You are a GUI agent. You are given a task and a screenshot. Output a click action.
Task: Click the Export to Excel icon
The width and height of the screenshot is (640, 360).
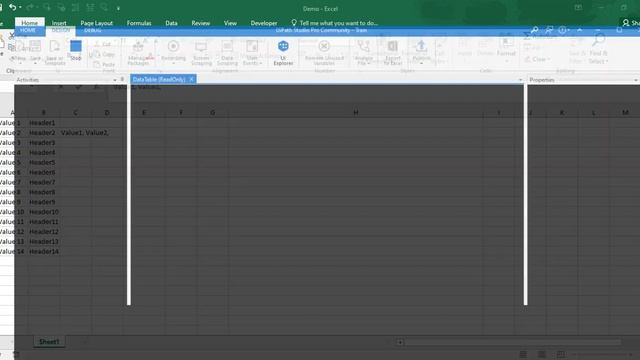393,46
